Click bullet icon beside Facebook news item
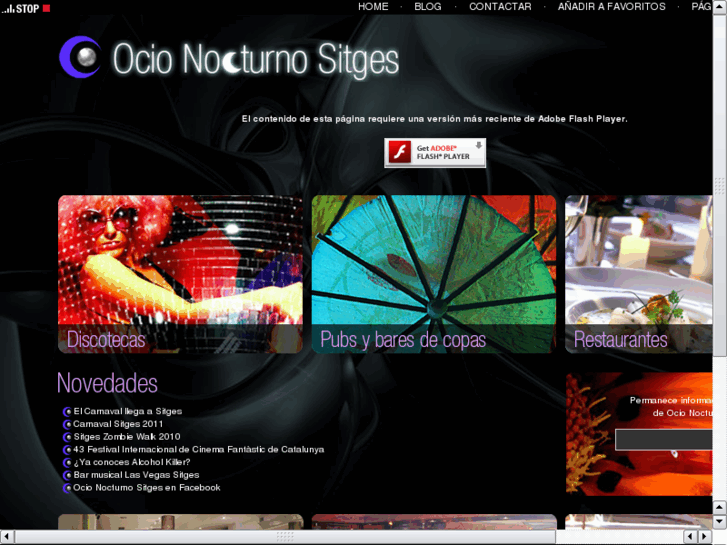The height and width of the screenshot is (545, 727). click(x=67, y=488)
